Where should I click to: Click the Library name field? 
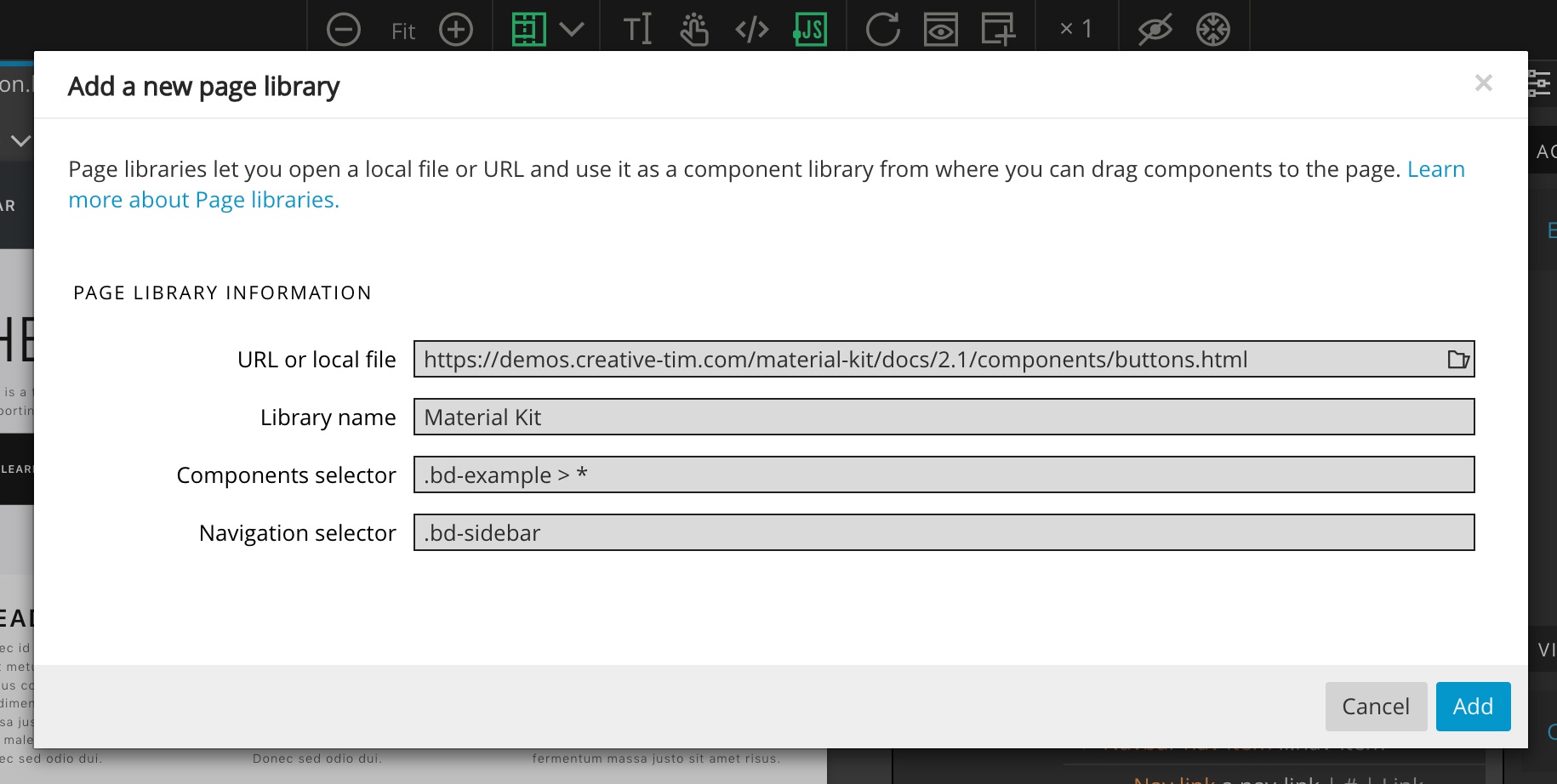944,417
